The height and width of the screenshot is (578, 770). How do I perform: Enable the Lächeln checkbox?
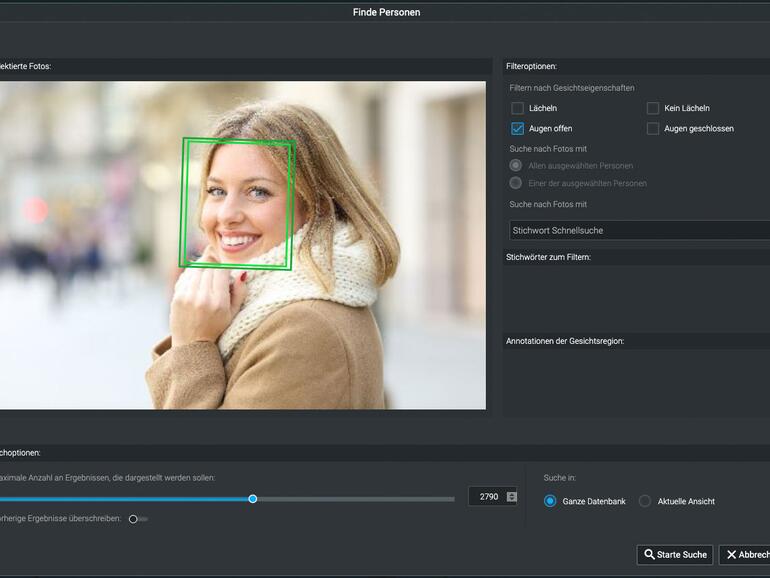pyautogui.click(x=517, y=108)
